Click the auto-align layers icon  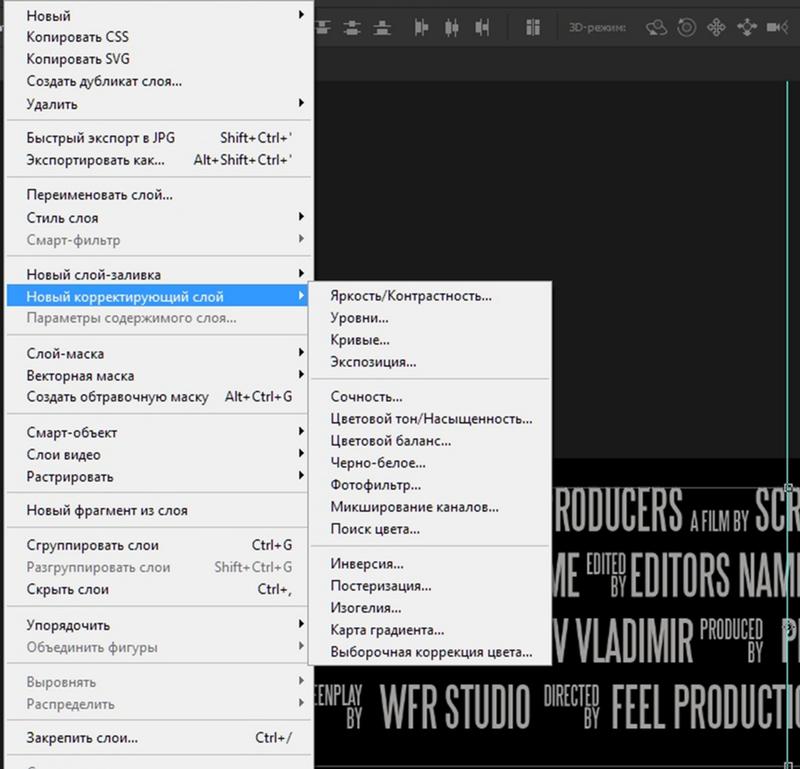click(533, 27)
